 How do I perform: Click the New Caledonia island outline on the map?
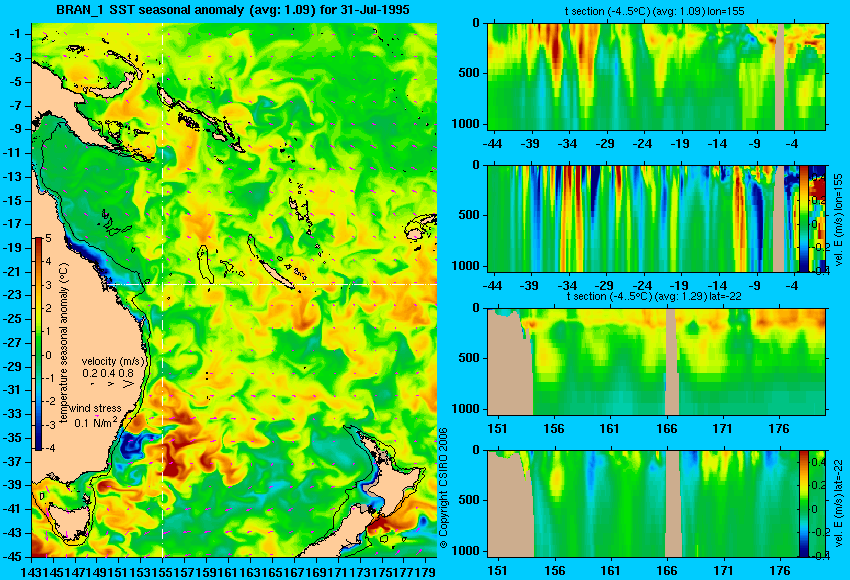pos(276,275)
